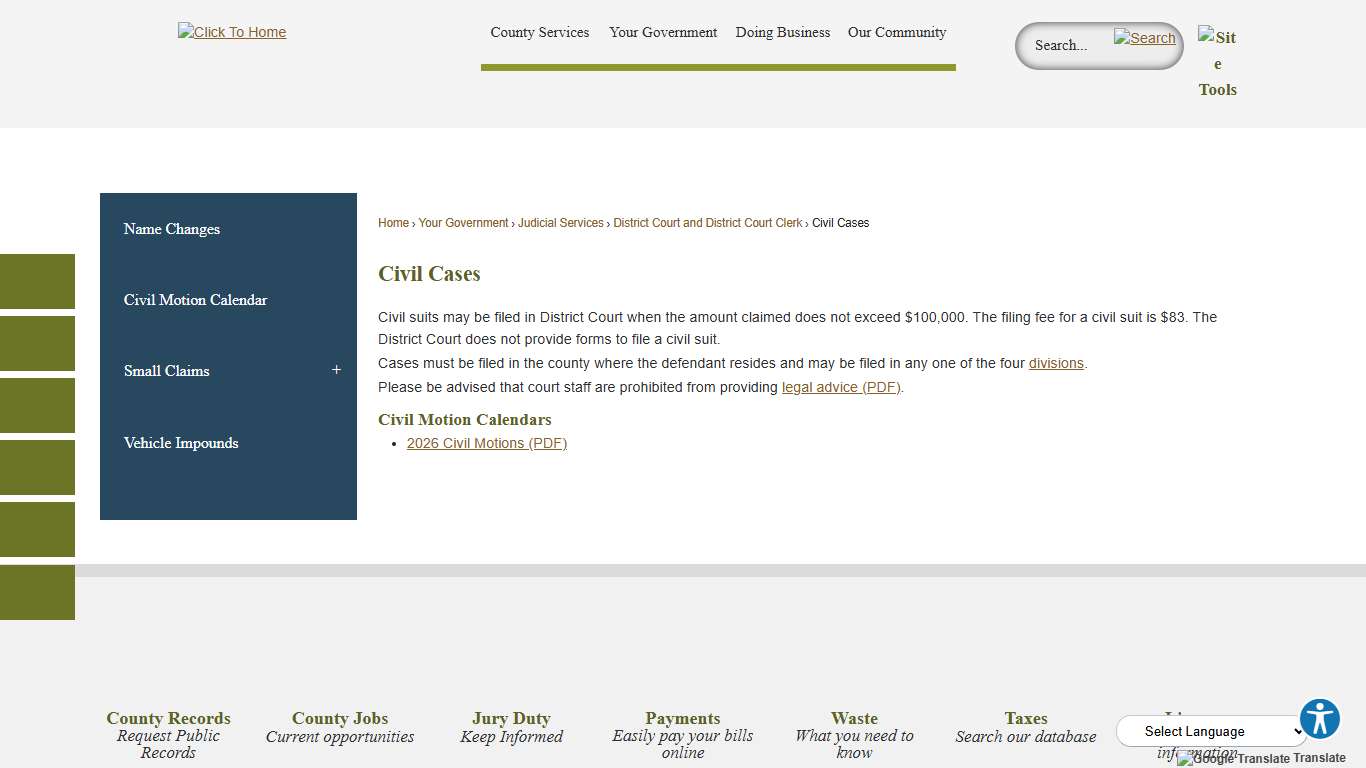The height and width of the screenshot is (768, 1366).
Task: Open the legal advice PDF link
Action: [x=840, y=387]
